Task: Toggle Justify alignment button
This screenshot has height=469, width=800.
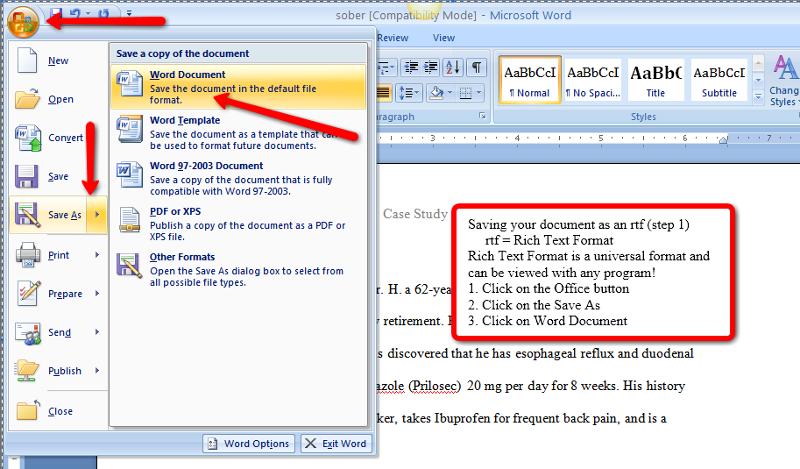Action: click(x=384, y=93)
